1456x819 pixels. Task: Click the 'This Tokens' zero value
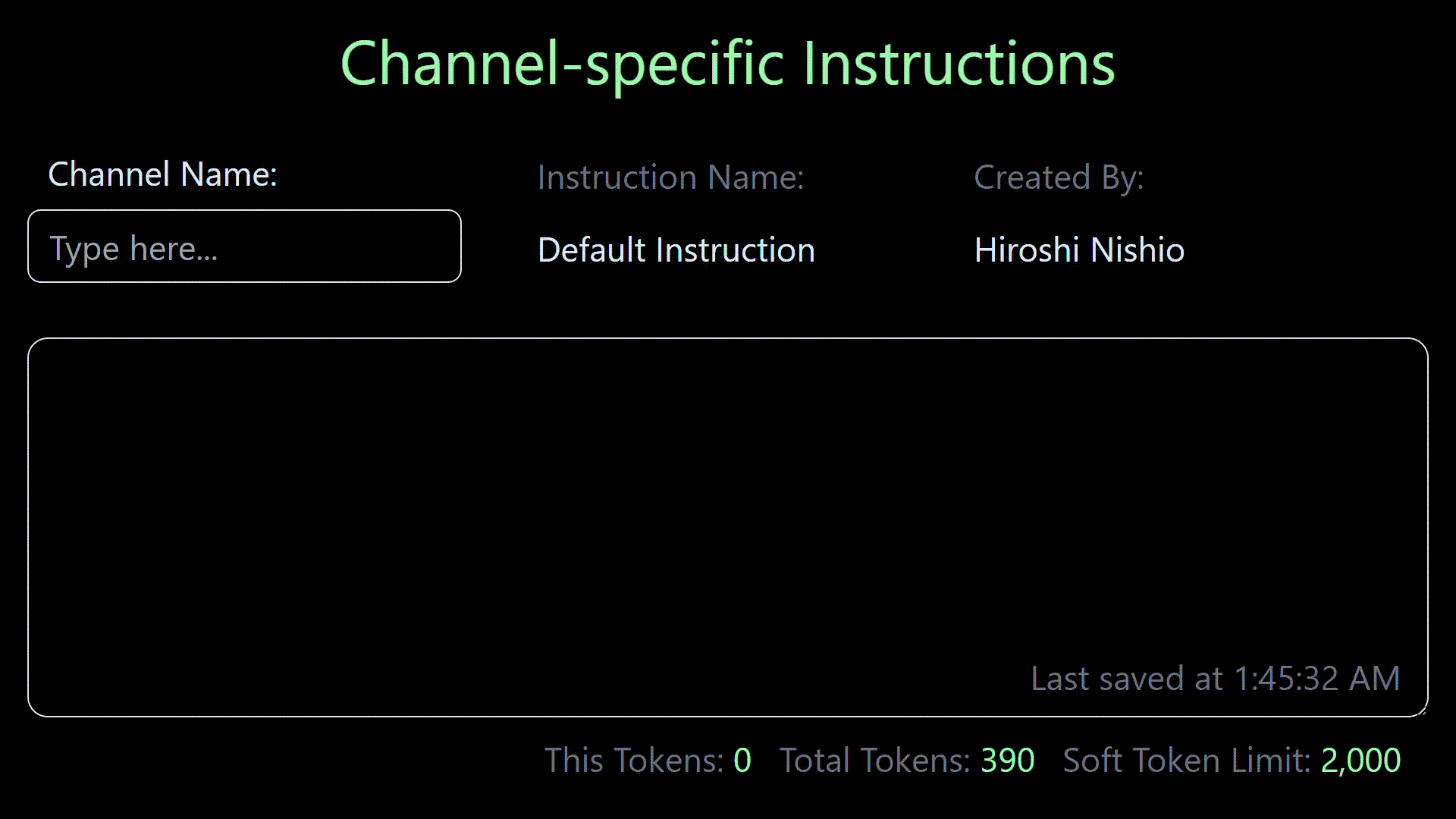click(742, 760)
